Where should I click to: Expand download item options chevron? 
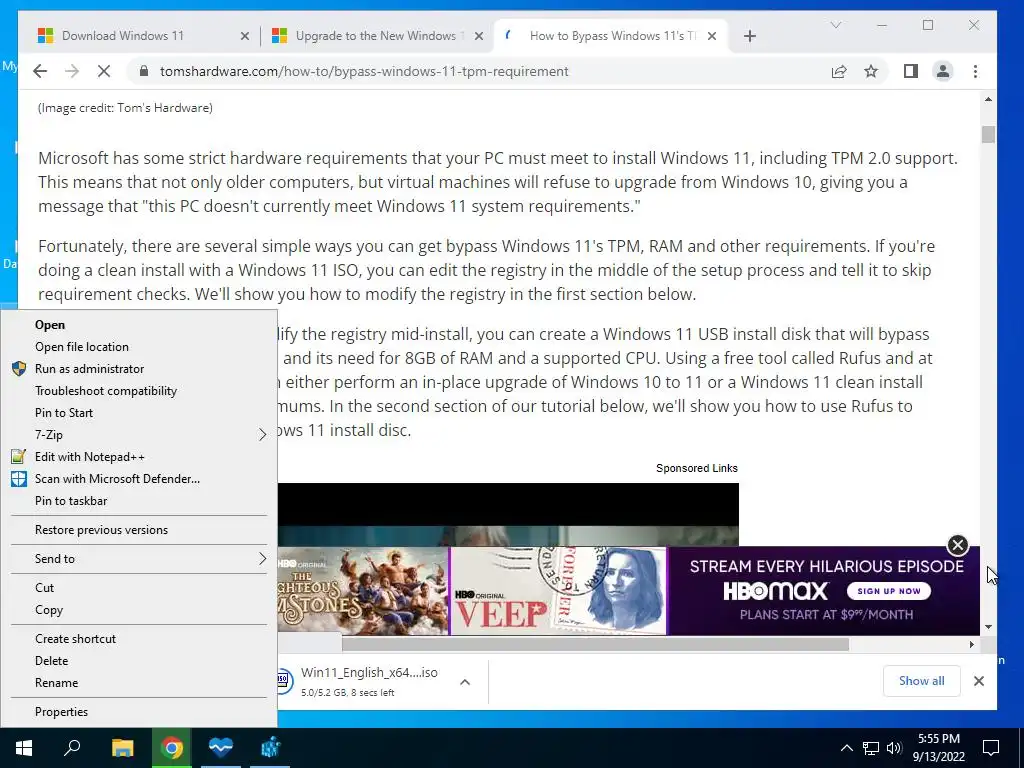(465, 682)
